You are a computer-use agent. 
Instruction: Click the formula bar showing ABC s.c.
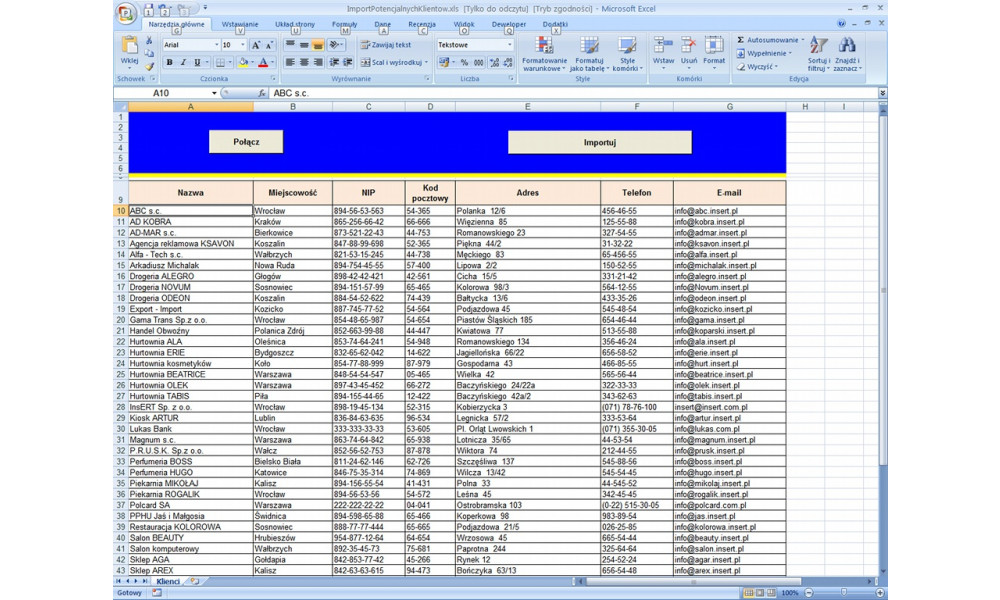pos(573,93)
